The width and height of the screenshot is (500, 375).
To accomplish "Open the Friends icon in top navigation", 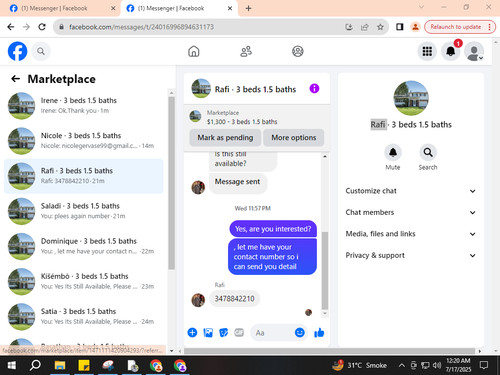I will click(246, 51).
